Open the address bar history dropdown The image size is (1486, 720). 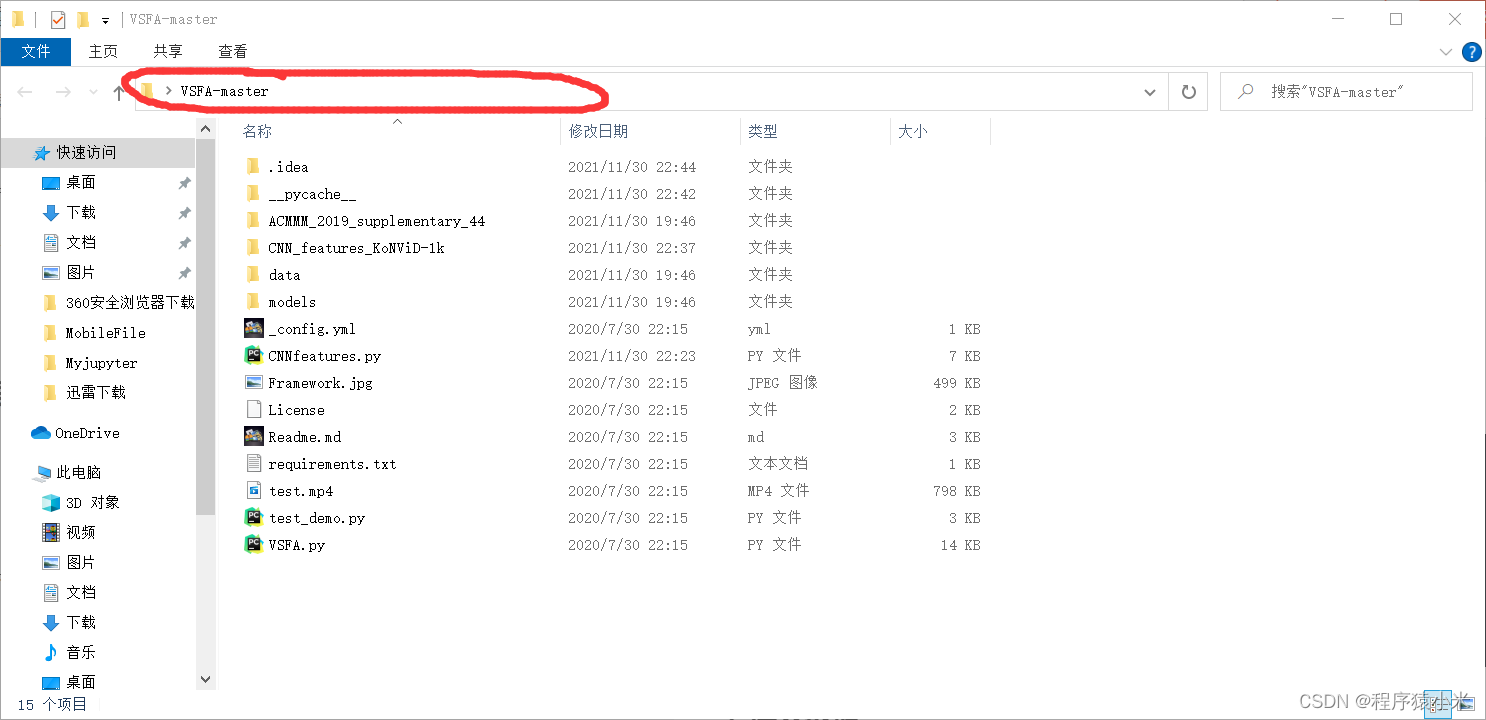tap(1149, 92)
